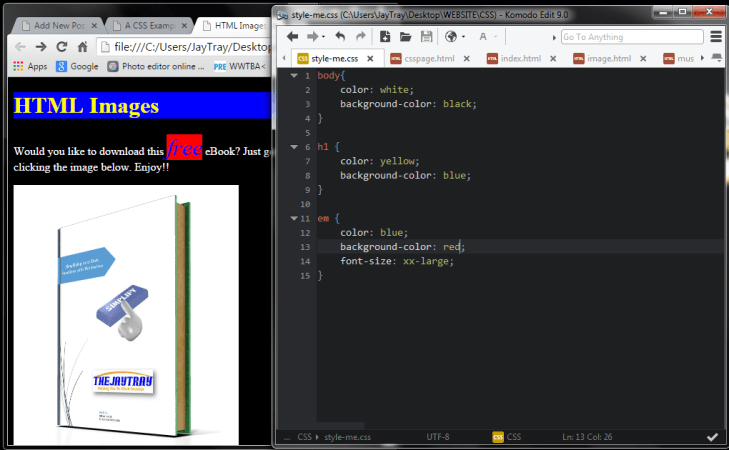Click the 'A' toolbar icon in Komodo
Viewport: 729px width, 450px height.
pyautogui.click(x=483, y=36)
